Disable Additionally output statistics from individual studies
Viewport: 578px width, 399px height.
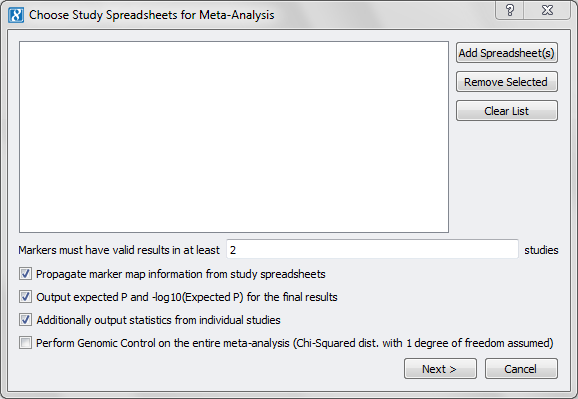click(25, 320)
